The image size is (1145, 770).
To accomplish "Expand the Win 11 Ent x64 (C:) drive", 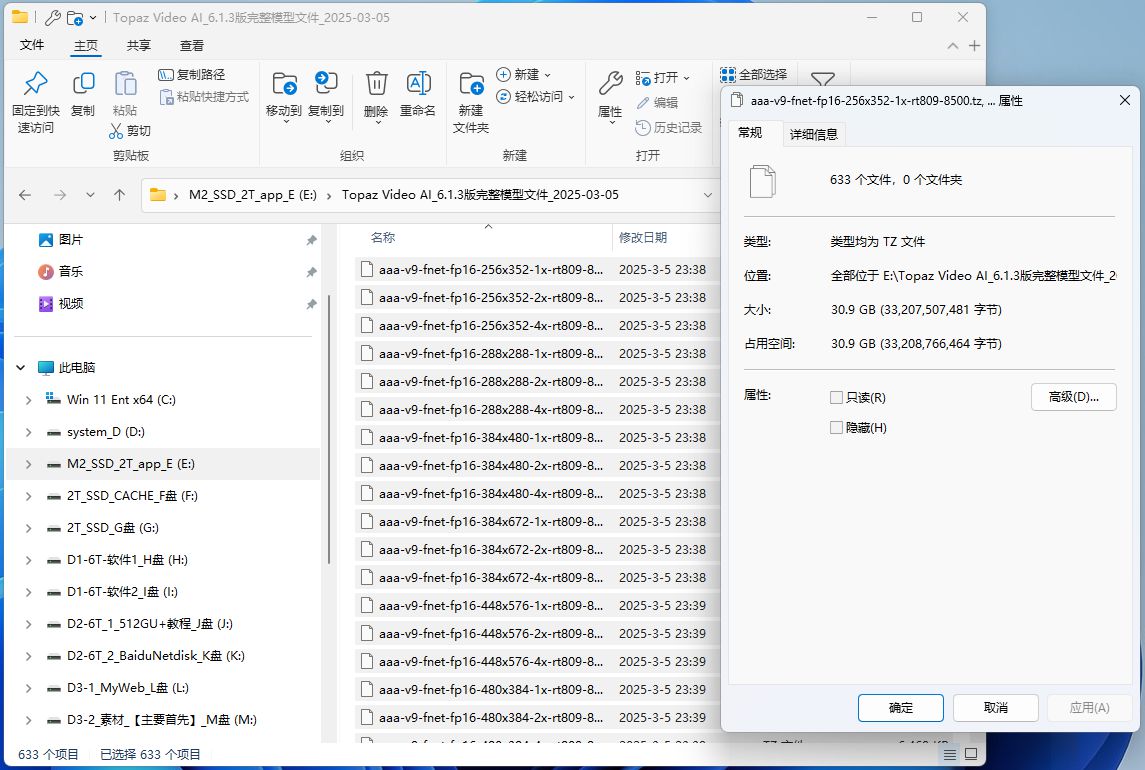I will (28, 400).
